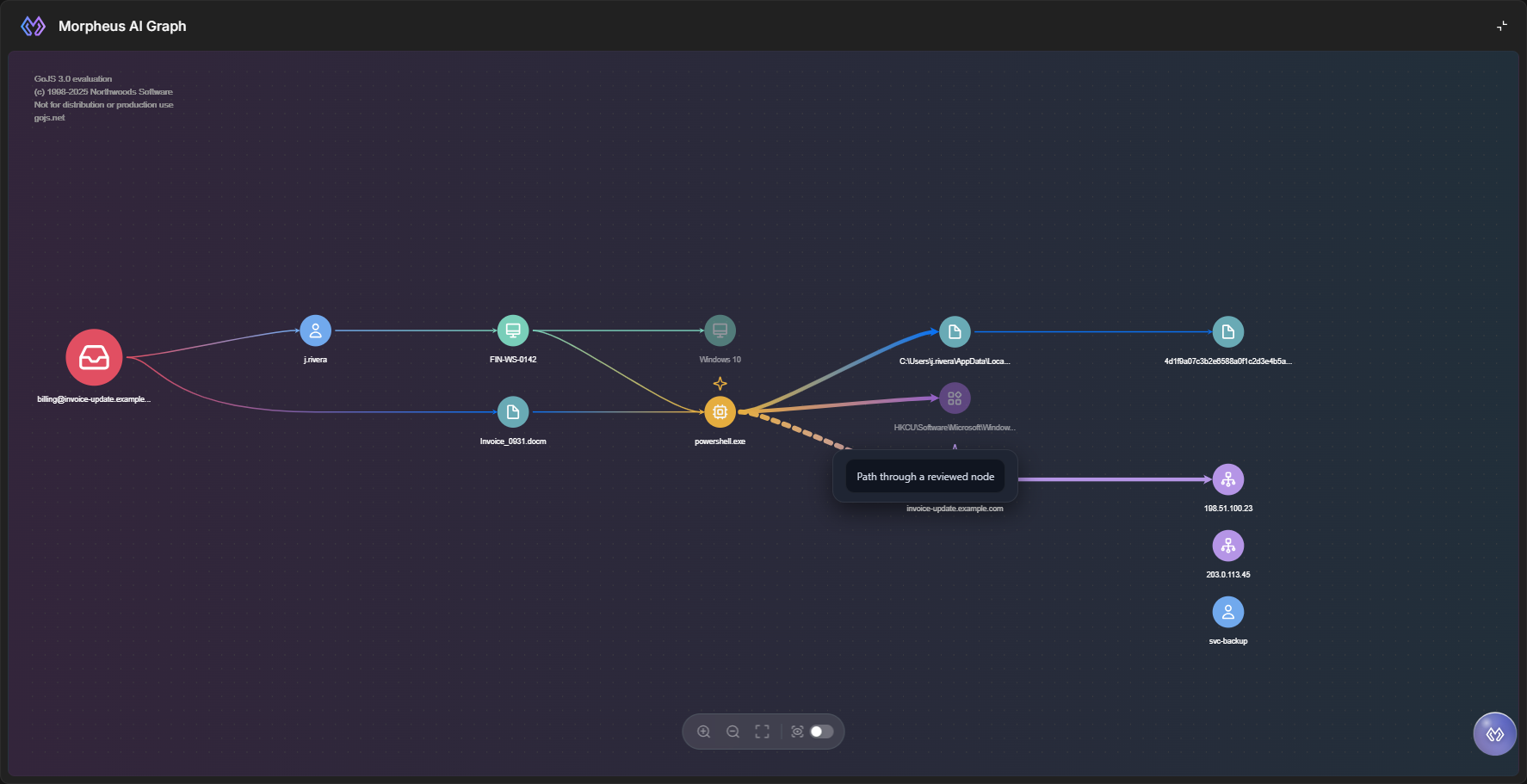The width and height of the screenshot is (1527, 784).
Task: Click the red email inbox node
Action: (x=94, y=357)
